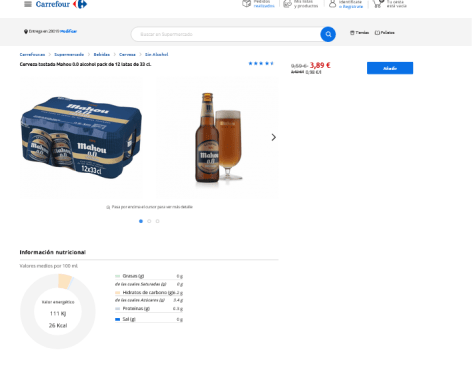Click the Tu cesta está vacía text
Image resolution: width=475 pixels, height=366 pixels.
point(397,4)
